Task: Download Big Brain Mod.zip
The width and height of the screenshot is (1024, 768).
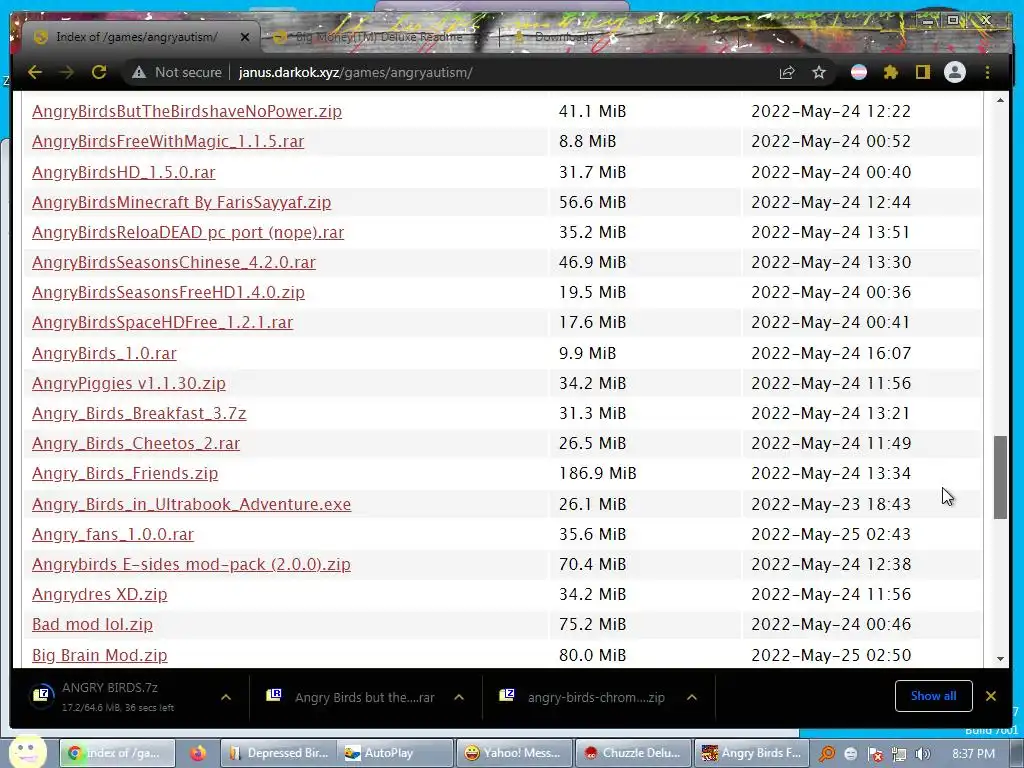Action: [x=100, y=655]
